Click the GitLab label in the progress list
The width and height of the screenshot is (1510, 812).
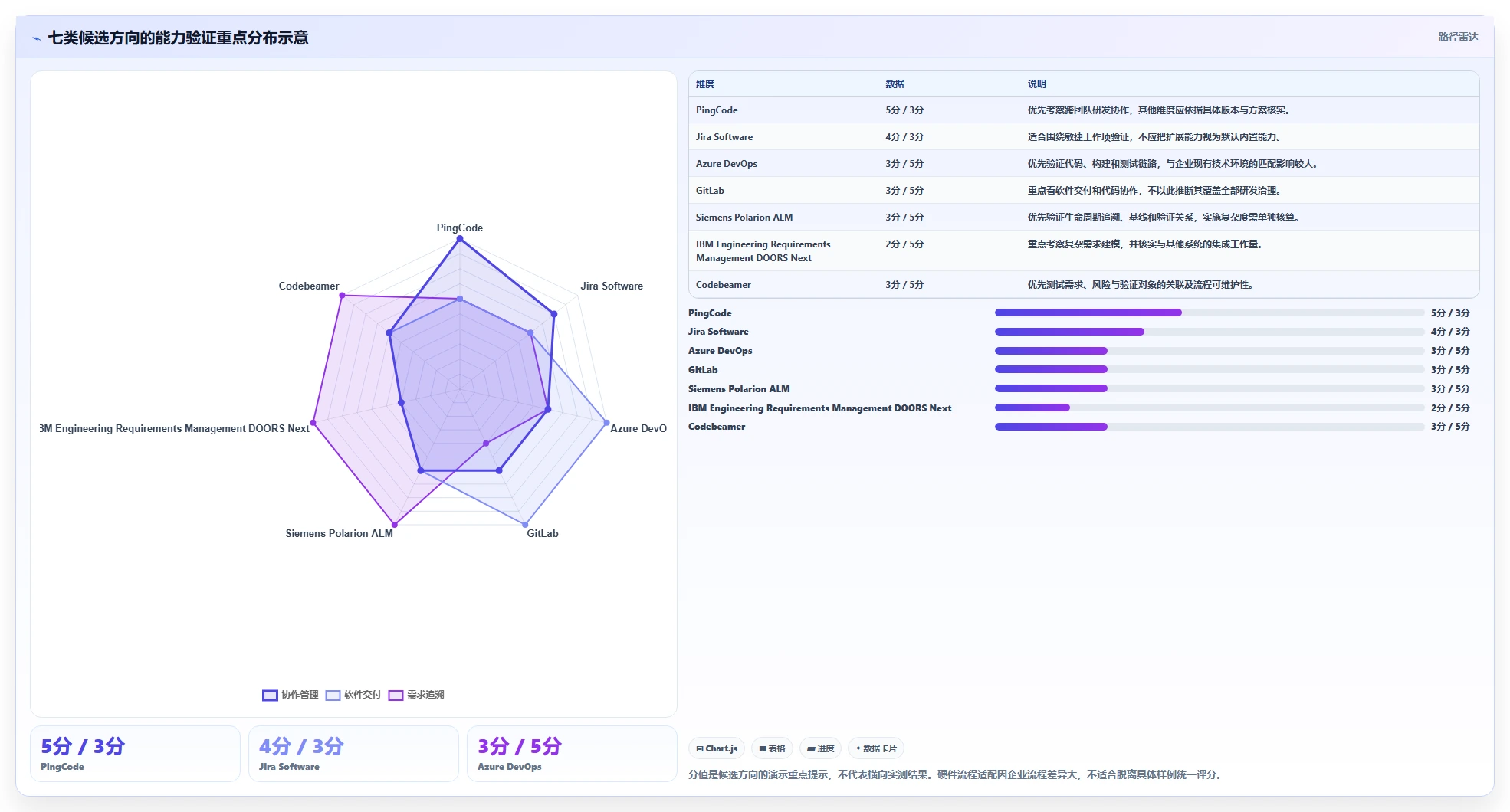coord(703,370)
